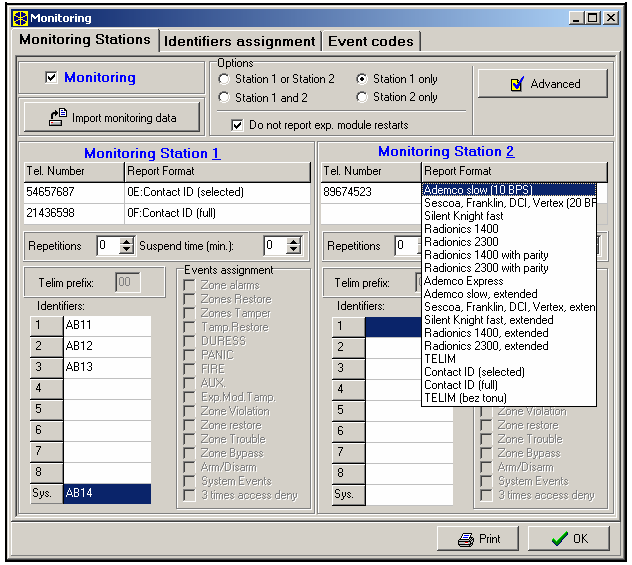Click the Print button
Viewport: 632px width, 565px height.
pos(478,539)
